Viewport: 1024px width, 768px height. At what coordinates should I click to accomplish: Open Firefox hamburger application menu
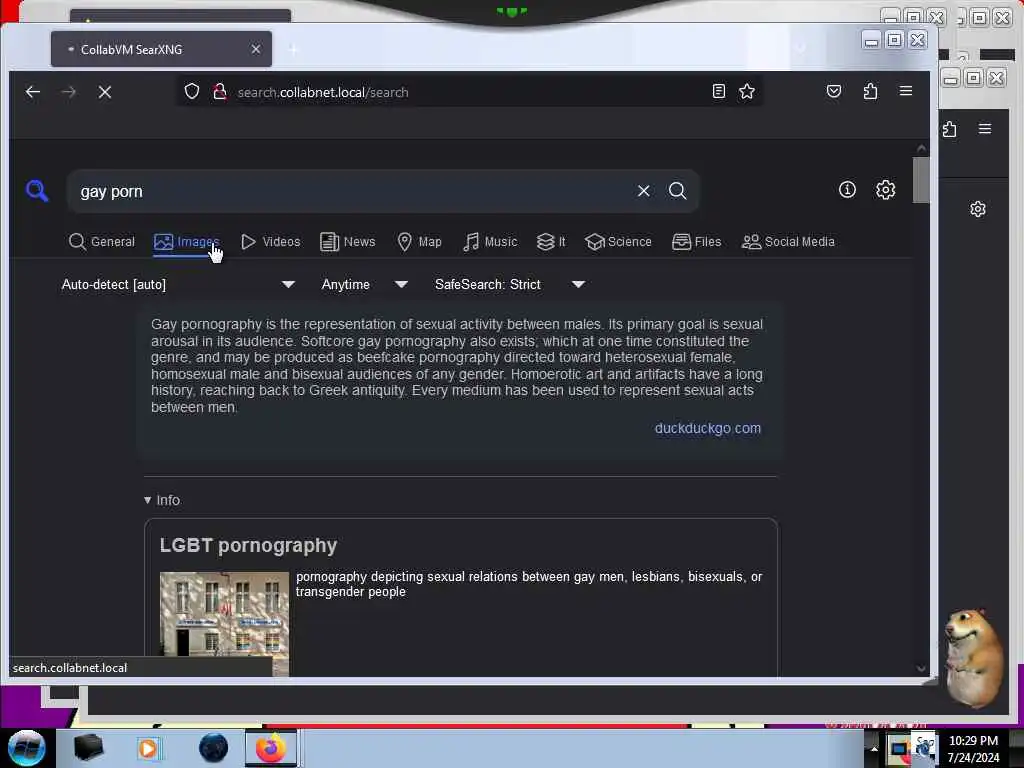point(906,91)
